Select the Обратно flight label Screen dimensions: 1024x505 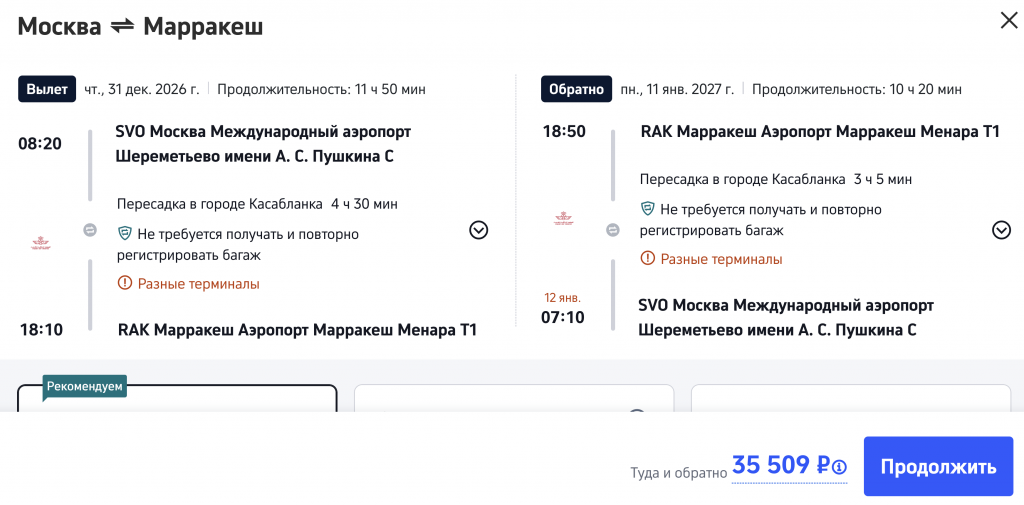click(x=575, y=89)
